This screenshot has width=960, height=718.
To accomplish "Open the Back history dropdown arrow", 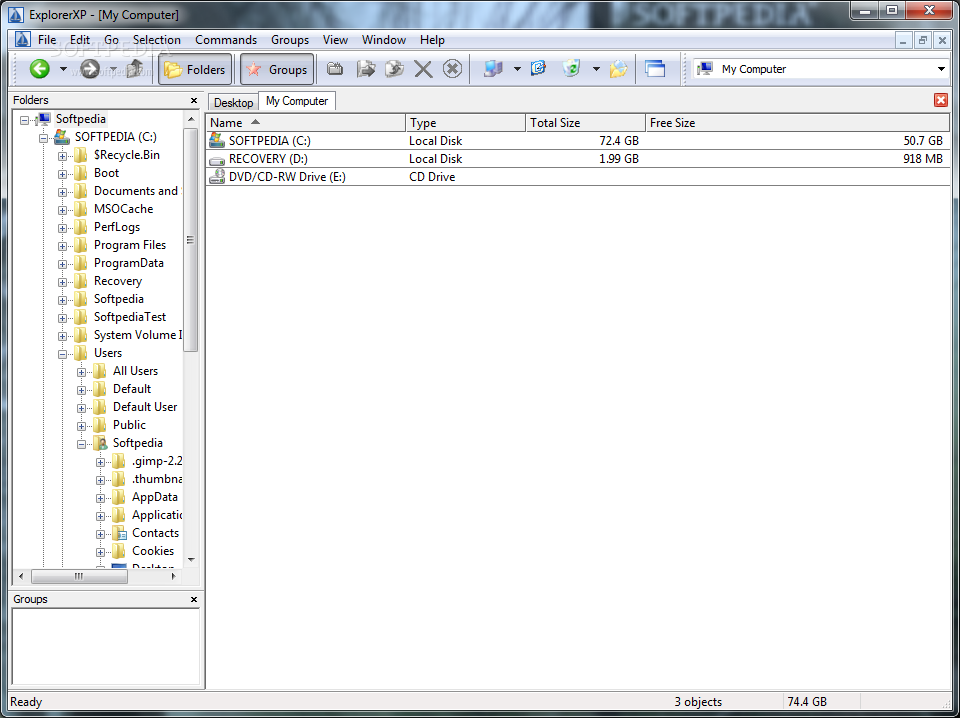I will click(x=63, y=69).
